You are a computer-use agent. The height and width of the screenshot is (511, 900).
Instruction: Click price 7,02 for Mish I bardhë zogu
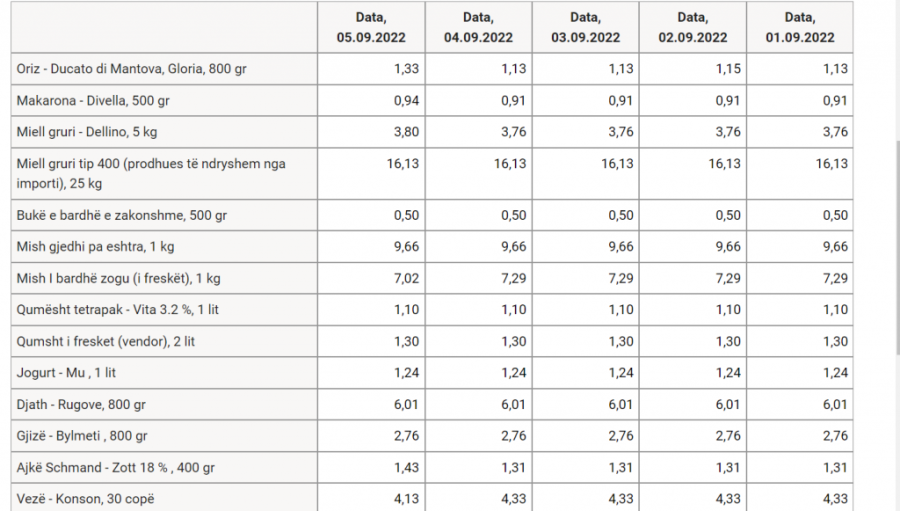[406, 278]
